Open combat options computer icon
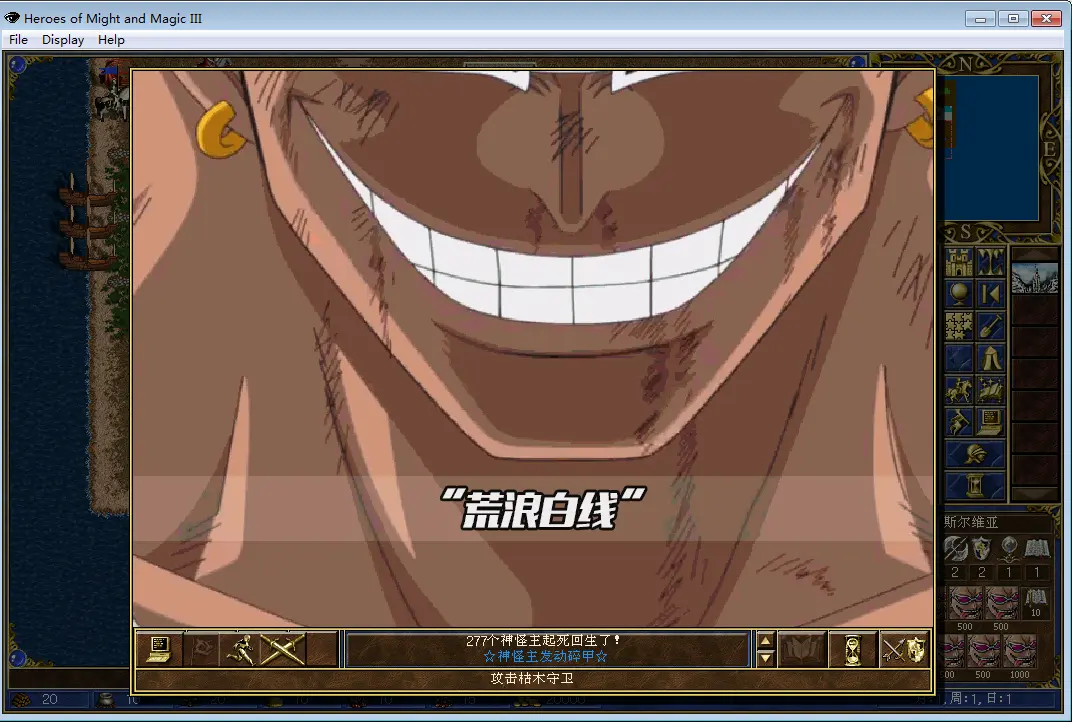This screenshot has height=722, width=1072. pos(158,650)
